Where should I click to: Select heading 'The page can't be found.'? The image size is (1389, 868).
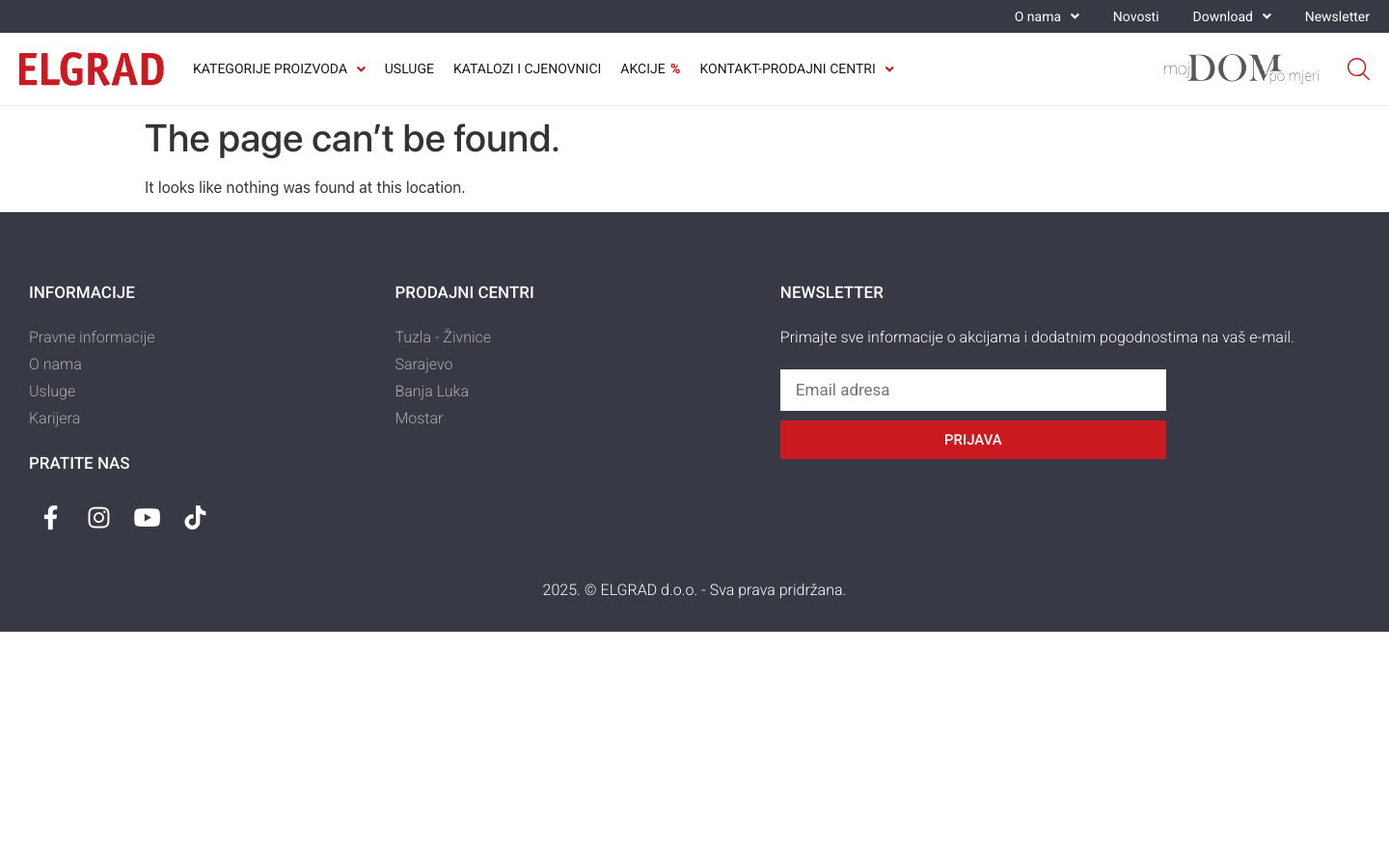[352, 139]
